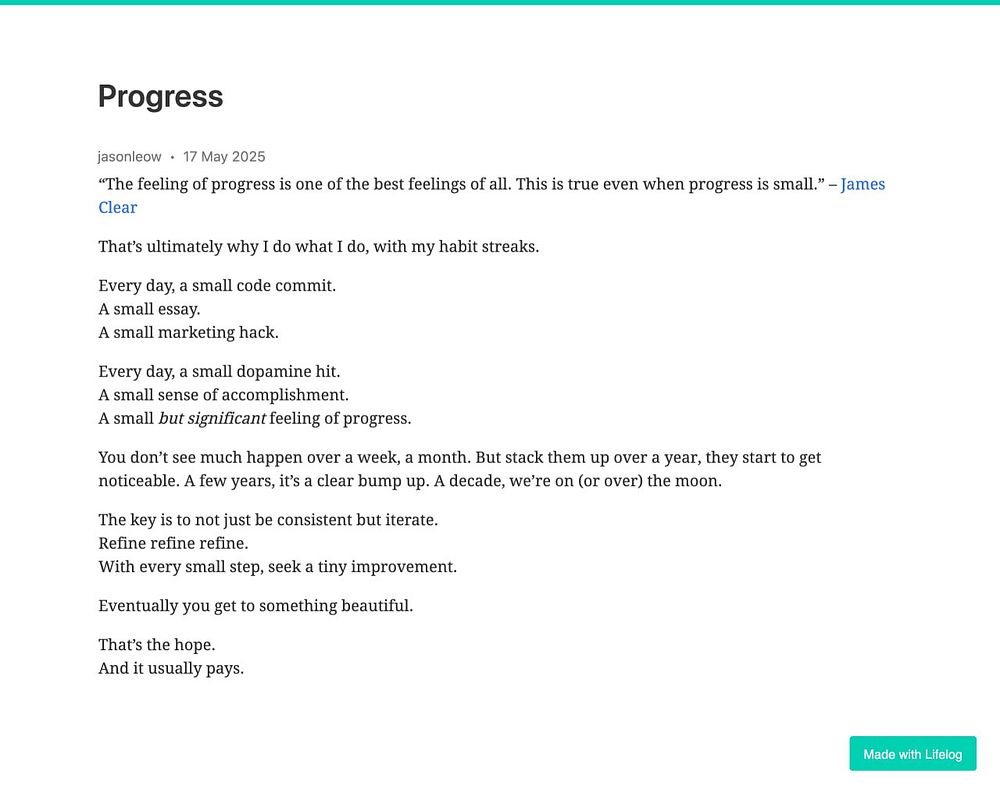Click the 'consistent but iterate' line
1000x791 pixels.
[x=268, y=521]
